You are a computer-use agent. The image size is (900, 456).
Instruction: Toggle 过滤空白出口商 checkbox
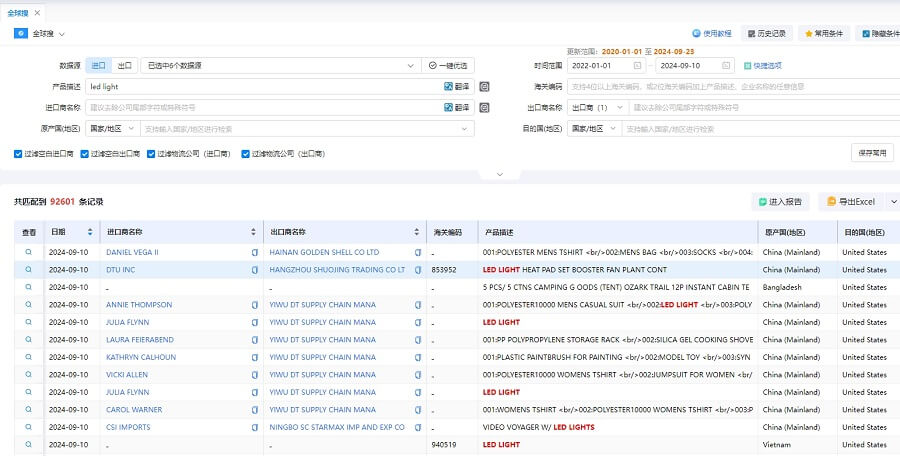tap(85, 154)
